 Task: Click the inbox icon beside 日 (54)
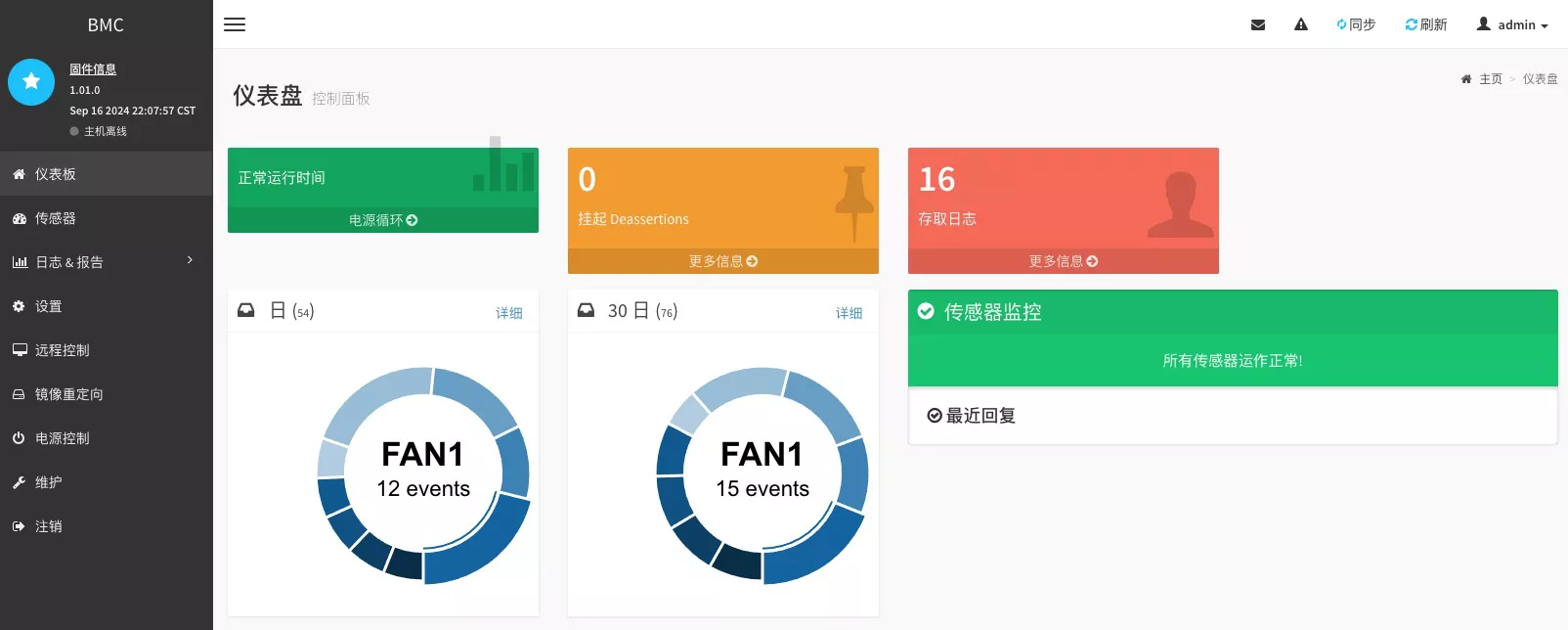246,310
